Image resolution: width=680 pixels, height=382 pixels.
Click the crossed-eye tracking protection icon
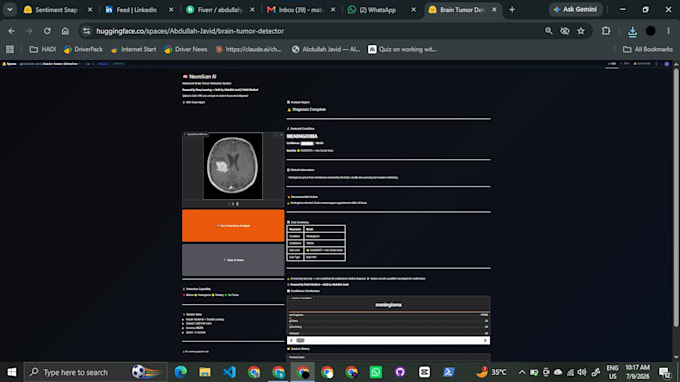click(565, 31)
